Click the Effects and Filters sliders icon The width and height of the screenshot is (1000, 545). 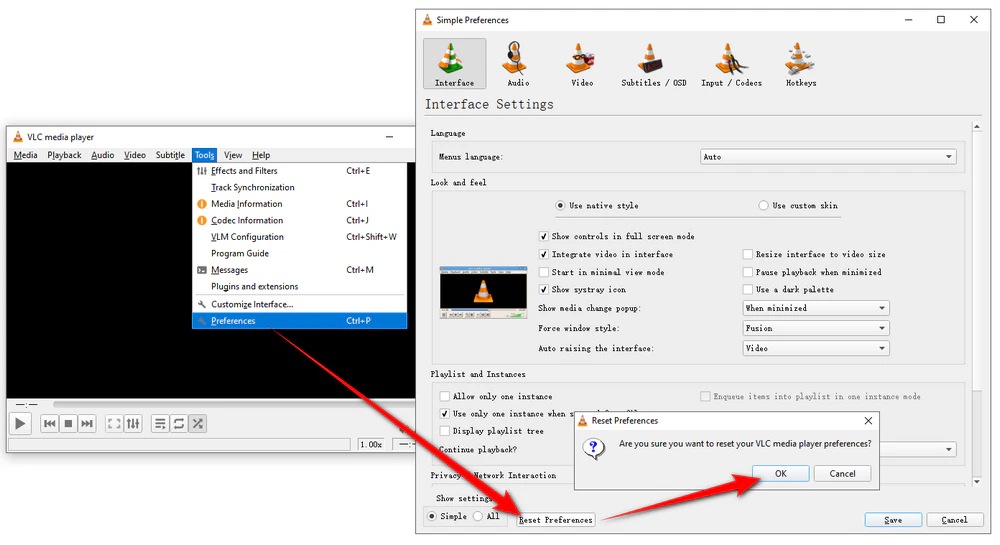[202, 171]
